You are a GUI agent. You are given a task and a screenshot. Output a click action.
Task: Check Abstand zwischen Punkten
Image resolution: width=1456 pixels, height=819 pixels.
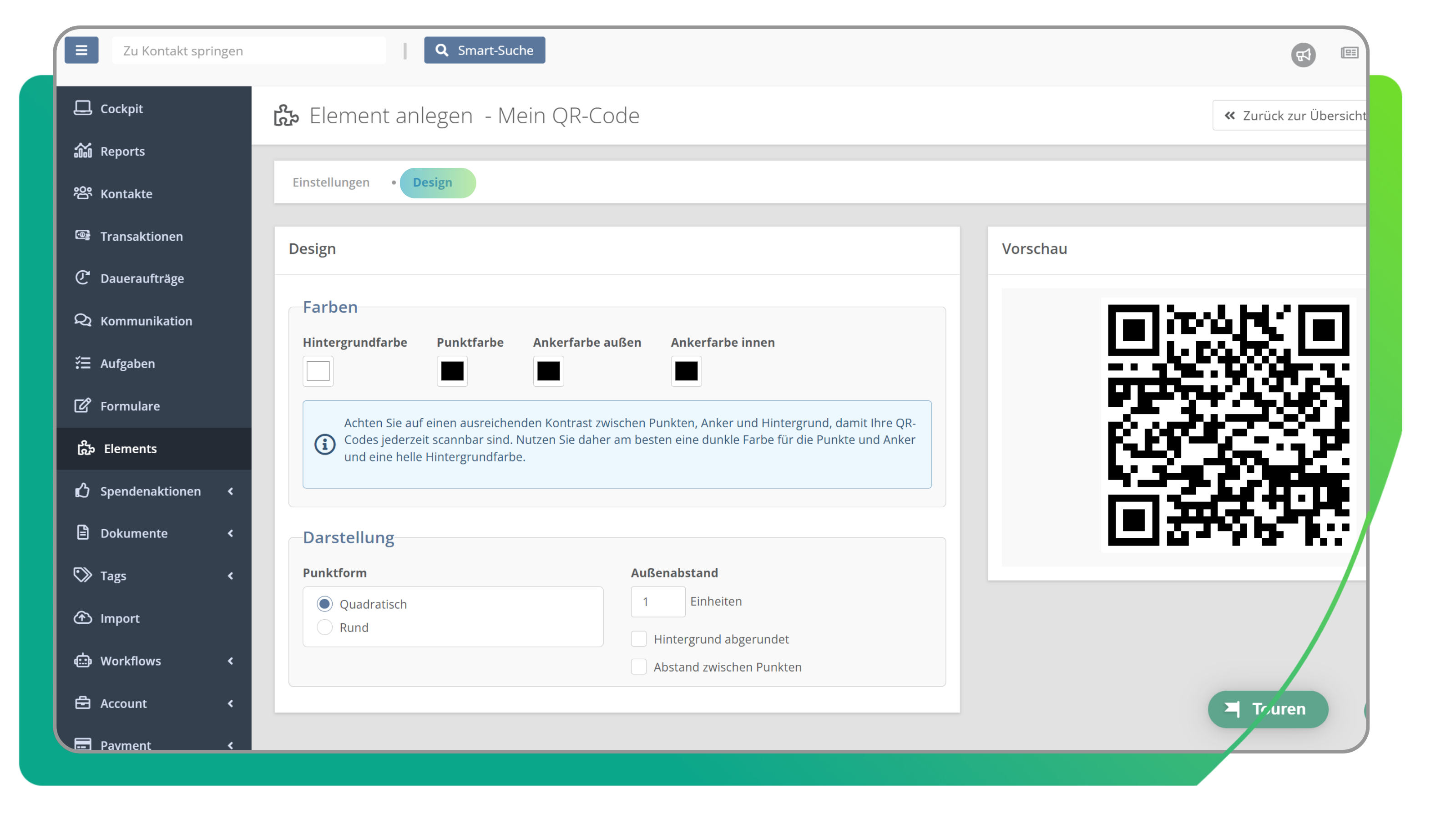tap(639, 667)
